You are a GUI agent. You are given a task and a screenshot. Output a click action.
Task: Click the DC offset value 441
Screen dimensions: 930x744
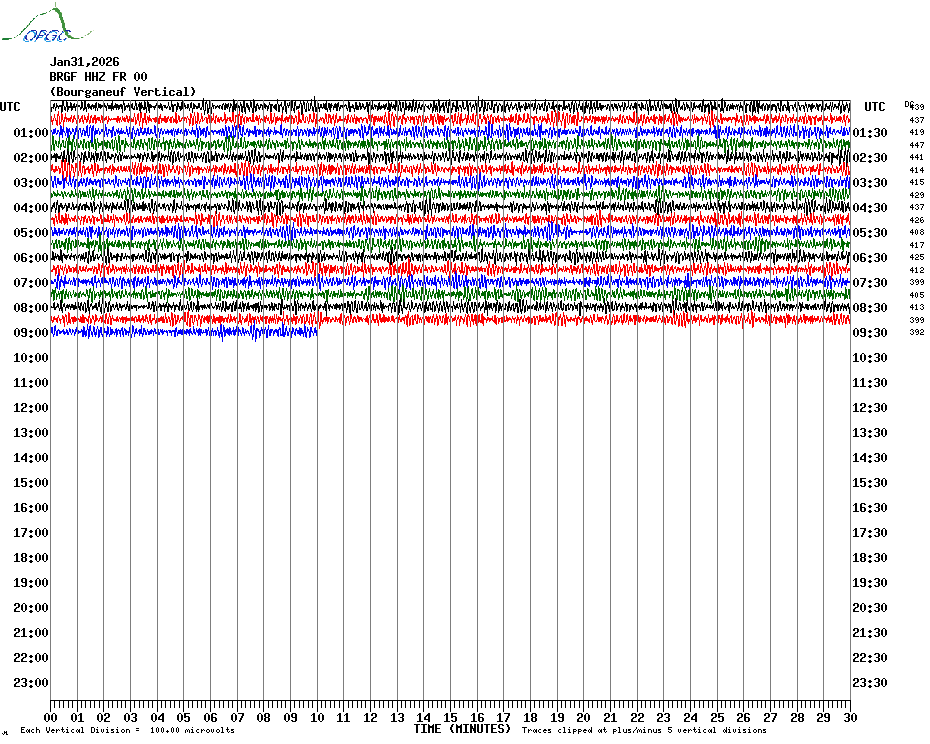917,157
